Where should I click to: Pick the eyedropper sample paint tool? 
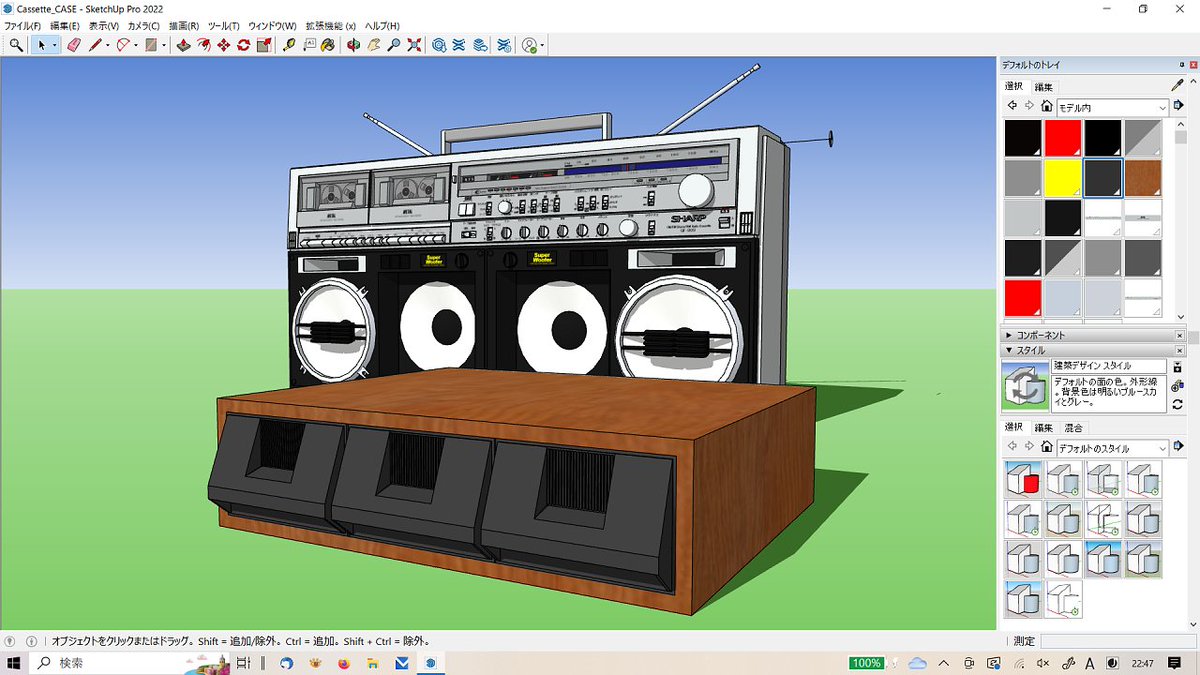pos(1177,86)
